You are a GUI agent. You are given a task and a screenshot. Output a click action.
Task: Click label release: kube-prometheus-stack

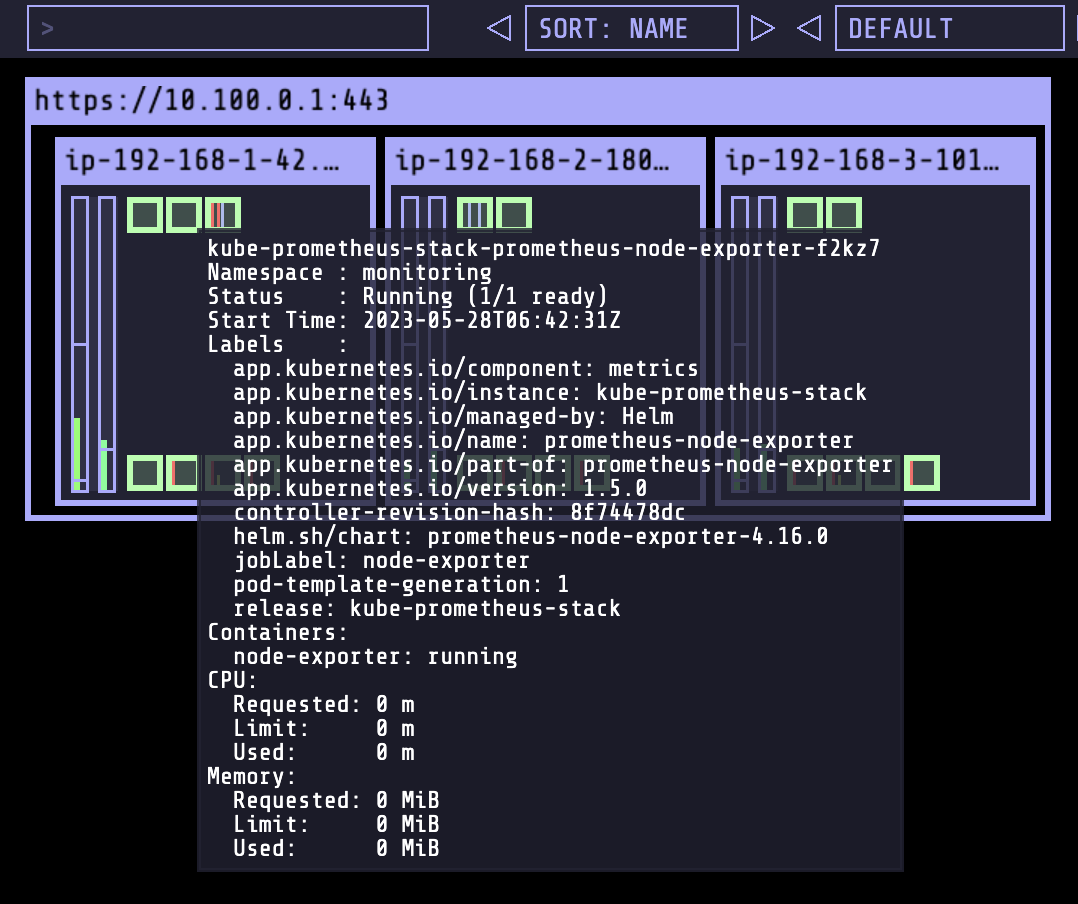point(427,609)
